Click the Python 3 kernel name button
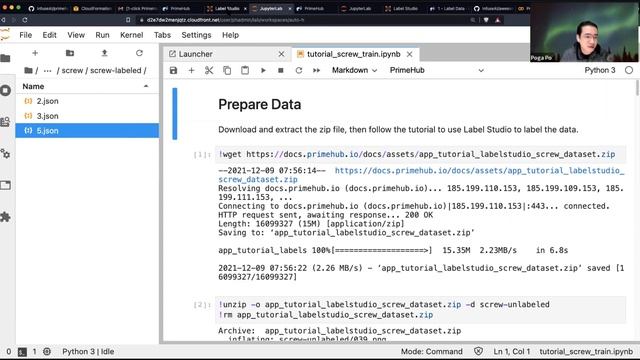Viewport: 640px width, 360px height. coord(600,70)
